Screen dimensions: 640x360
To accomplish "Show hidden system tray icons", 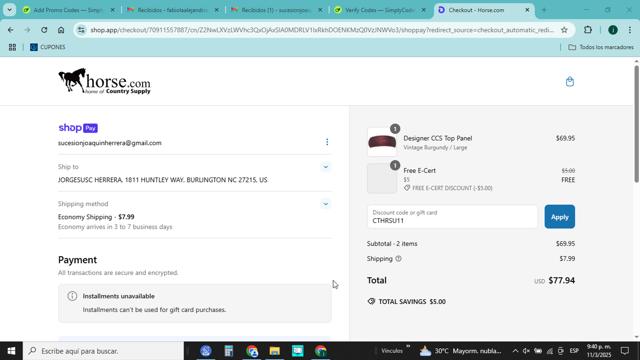I will pos(515,351).
